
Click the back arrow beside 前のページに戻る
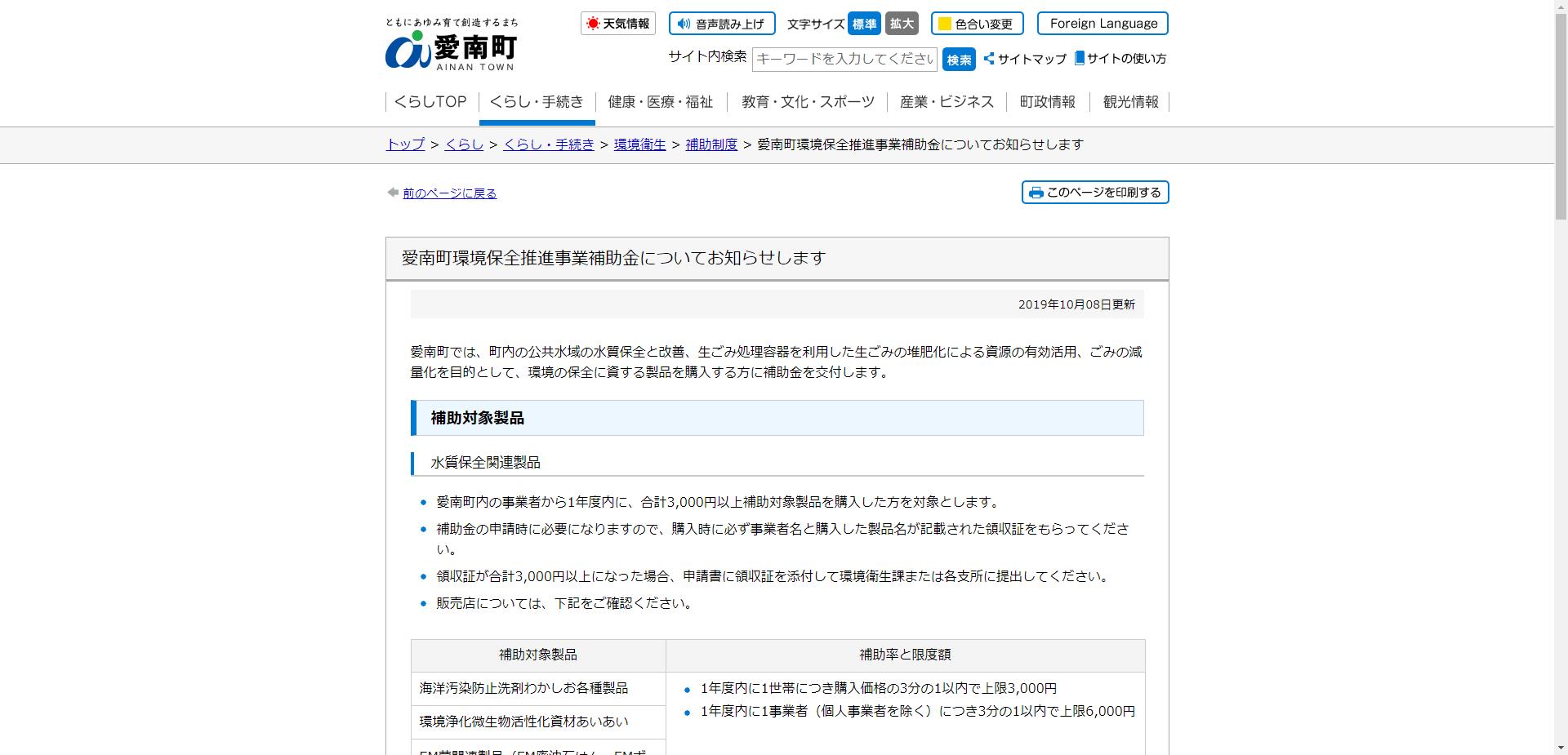click(x=392, y=193)
